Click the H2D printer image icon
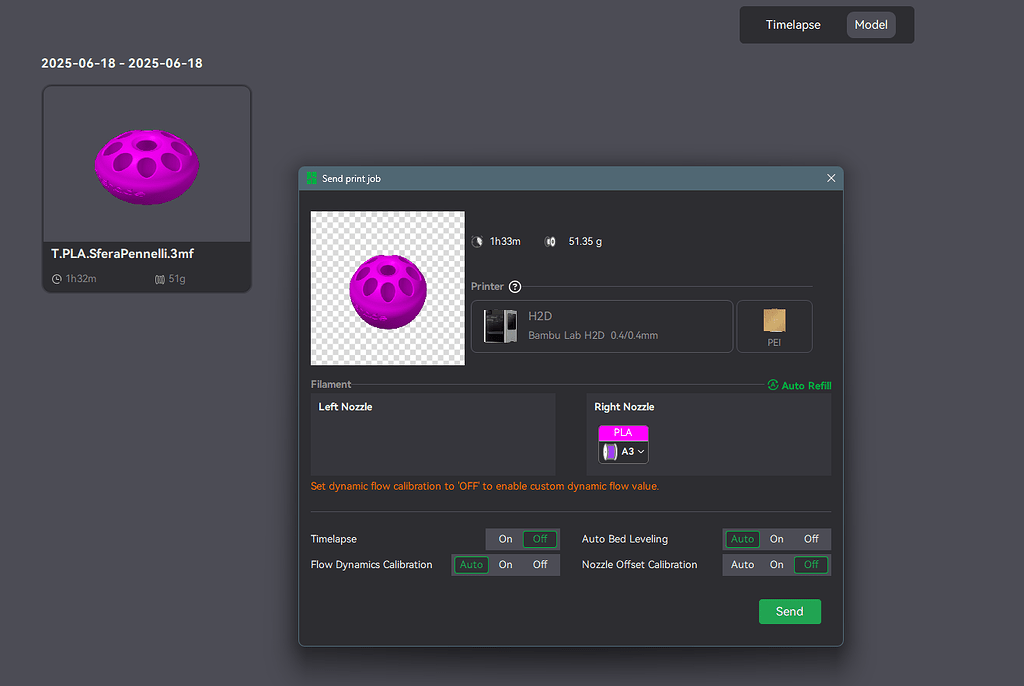 pos(500,326)
